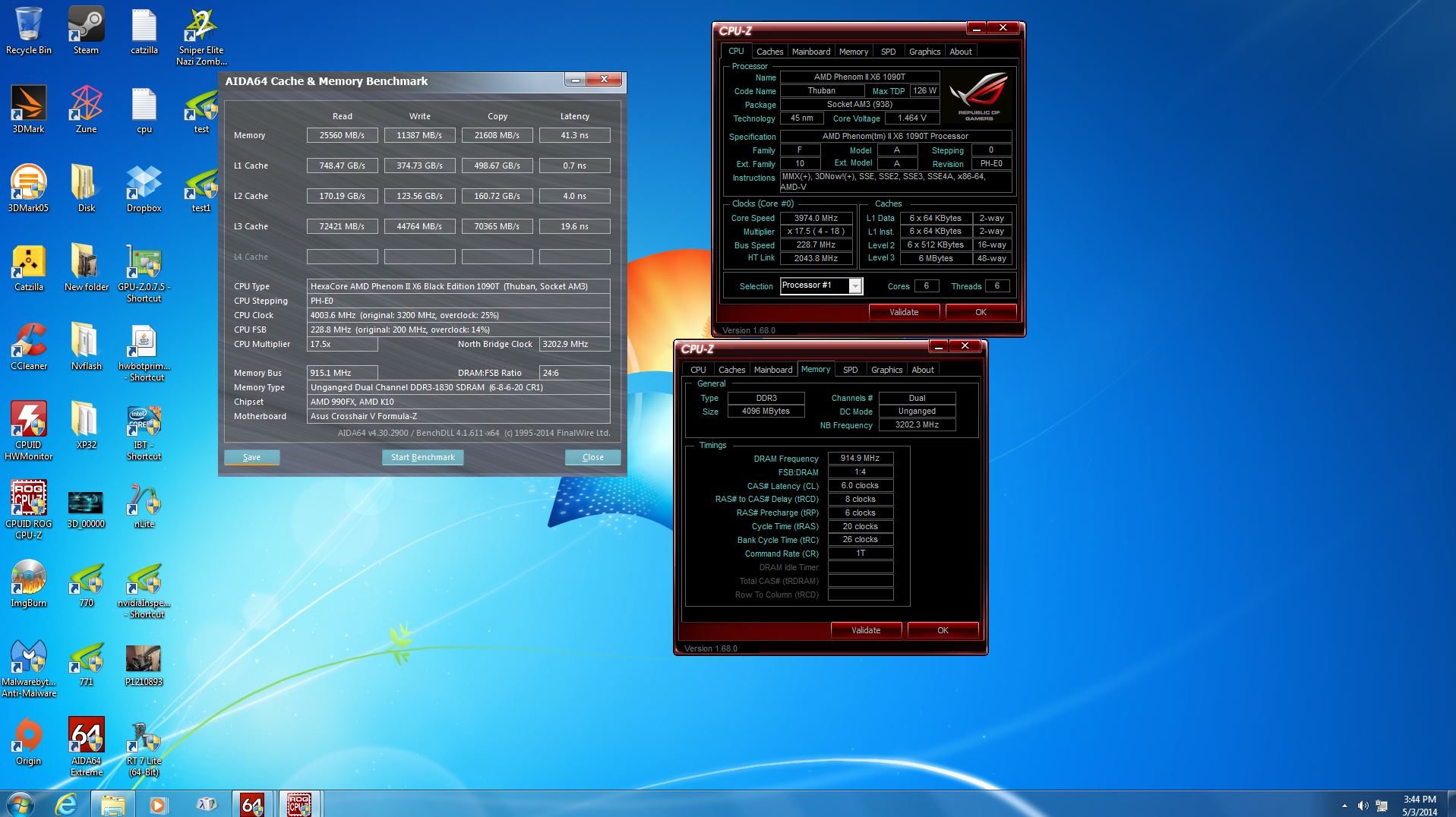Open the Dropbox desktop icon
The height and width of the screenshot is (817, 1456).
[144, 188]
